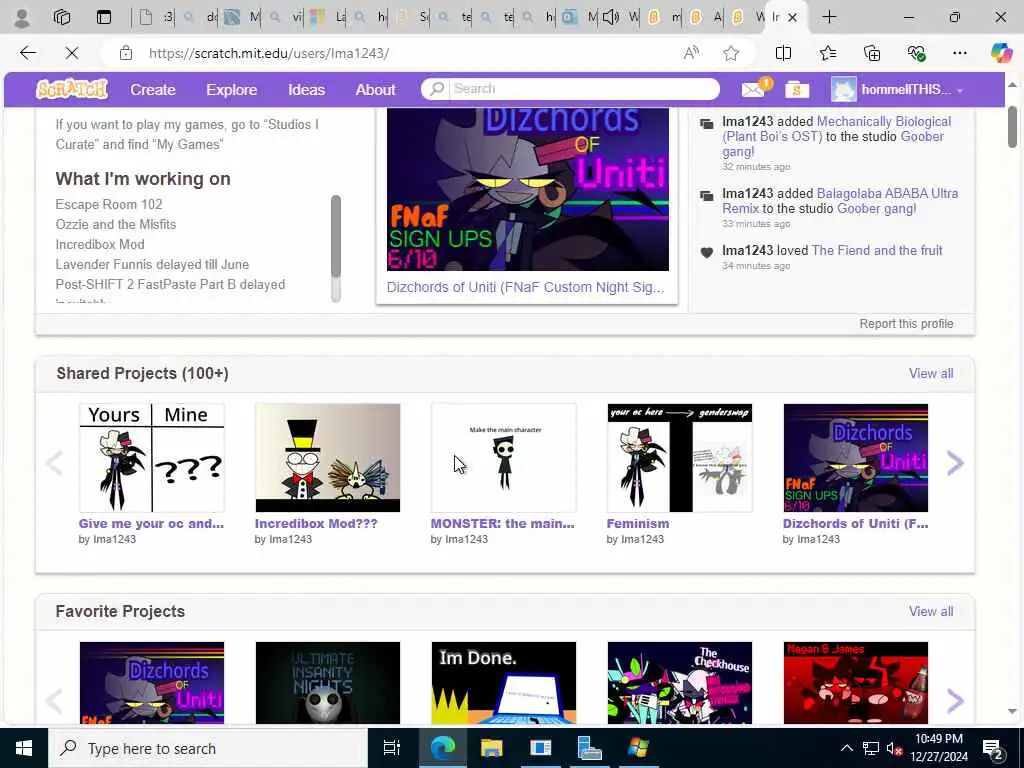Open File Explorer from the taskbar
The height and width of the screenshot is (768, 1024).
(x=491, y=748)
